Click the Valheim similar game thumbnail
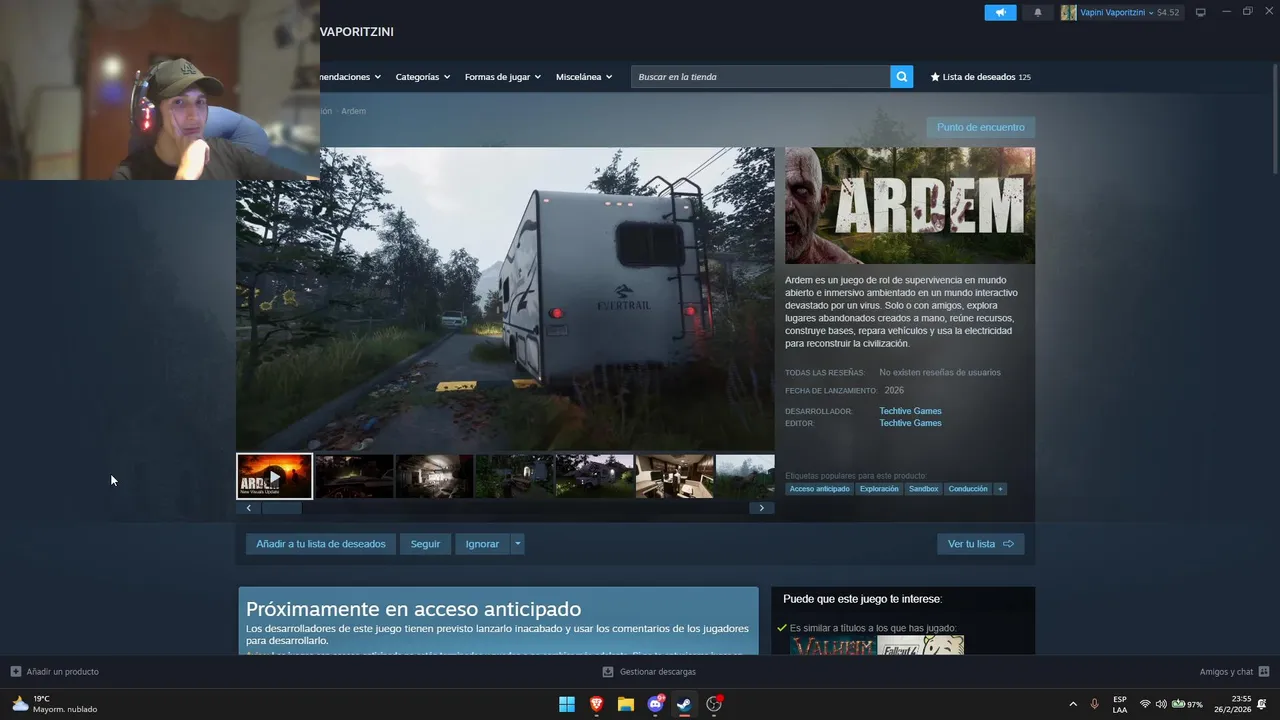 pyautogui.click(x=832, y=646)
